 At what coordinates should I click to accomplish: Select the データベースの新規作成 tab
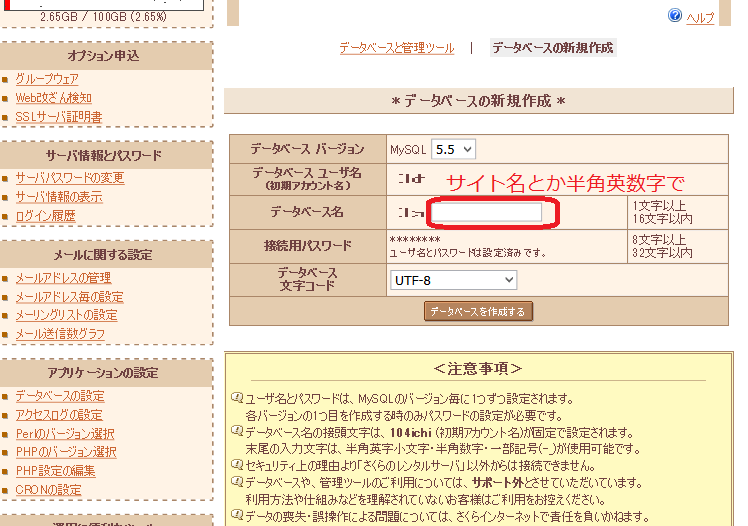pos(552,48)
